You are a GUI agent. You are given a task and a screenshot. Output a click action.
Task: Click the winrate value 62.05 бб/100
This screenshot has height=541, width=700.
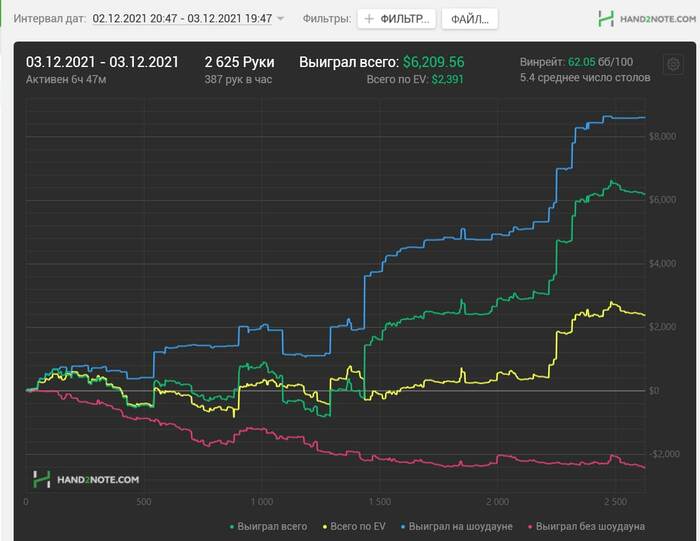[600, 62]
